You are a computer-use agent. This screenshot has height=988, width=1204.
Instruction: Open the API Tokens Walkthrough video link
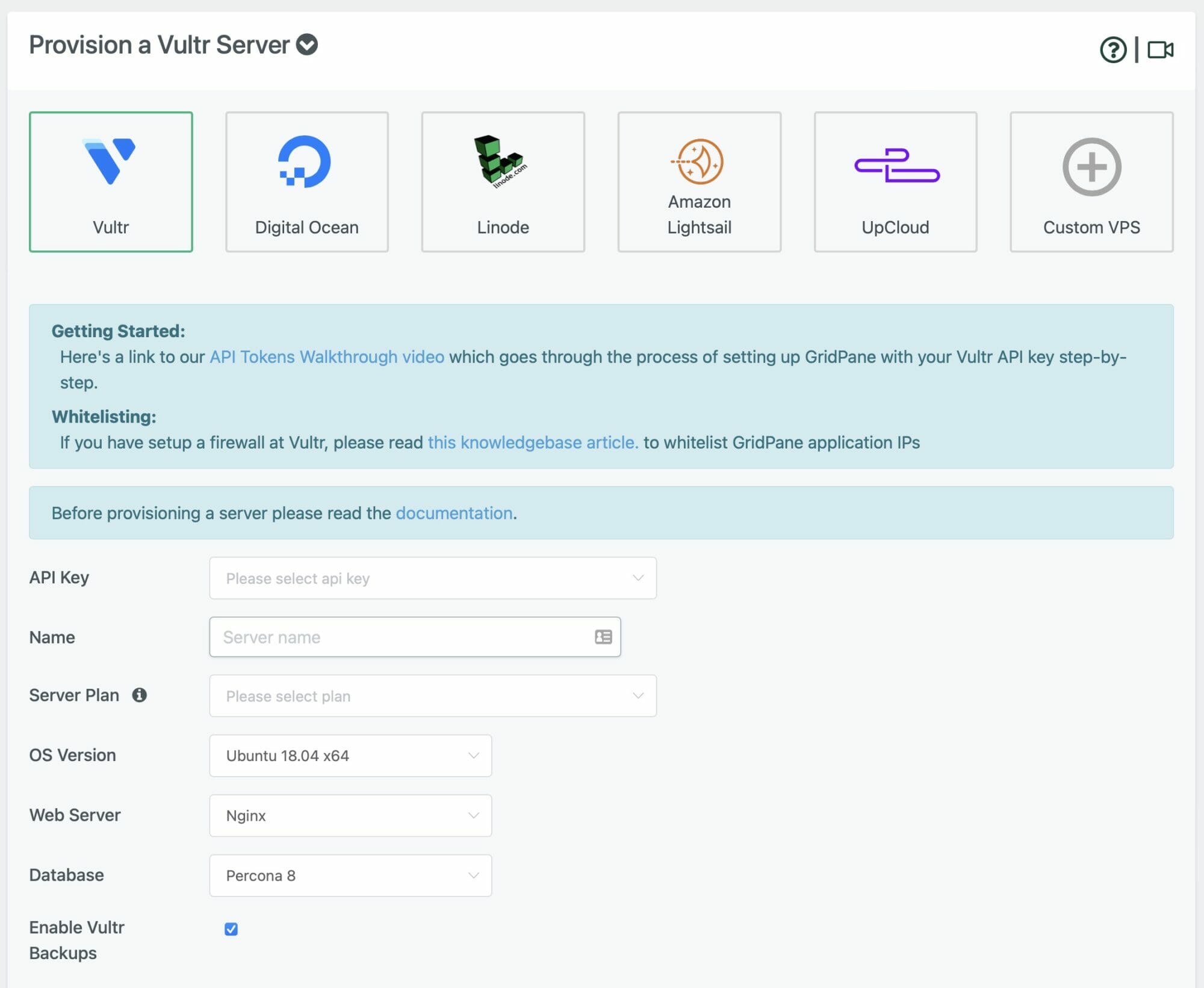(x=327, y=357)
